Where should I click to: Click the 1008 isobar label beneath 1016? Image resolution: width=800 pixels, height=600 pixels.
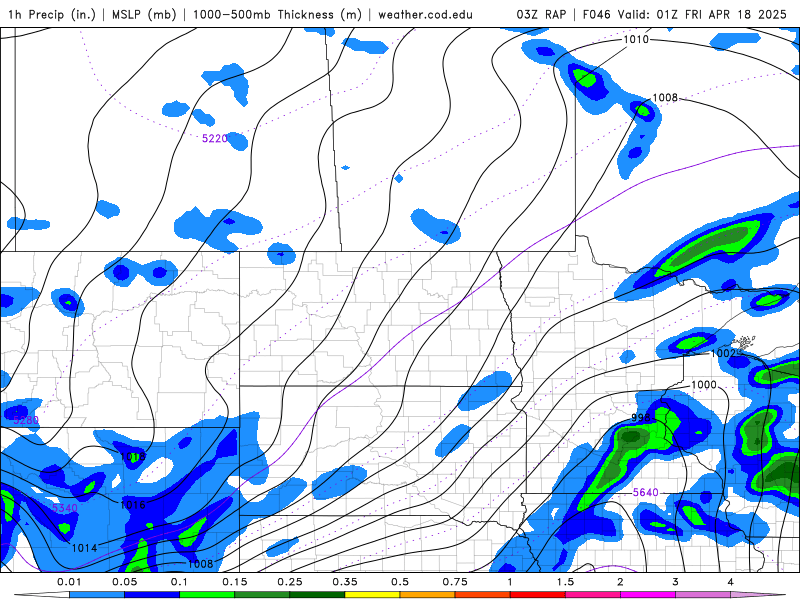201,564
